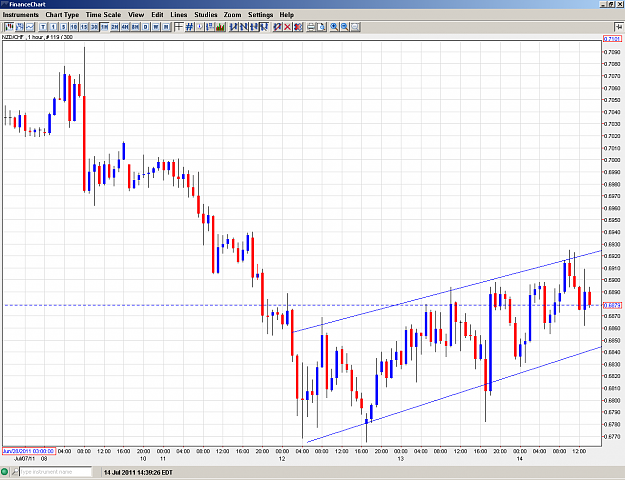Click the NZD/CHF 1 hour chart title

point(37,37)
